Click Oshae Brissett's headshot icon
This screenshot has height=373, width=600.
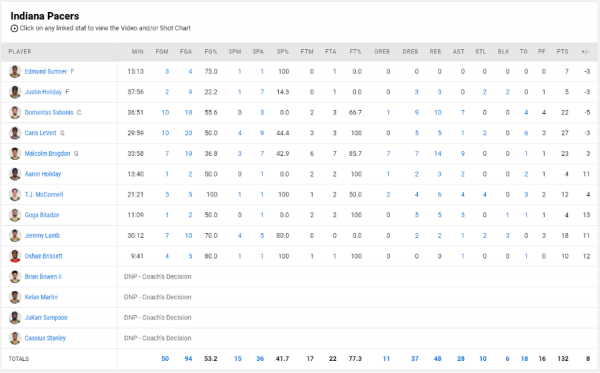tap(15, 256)
